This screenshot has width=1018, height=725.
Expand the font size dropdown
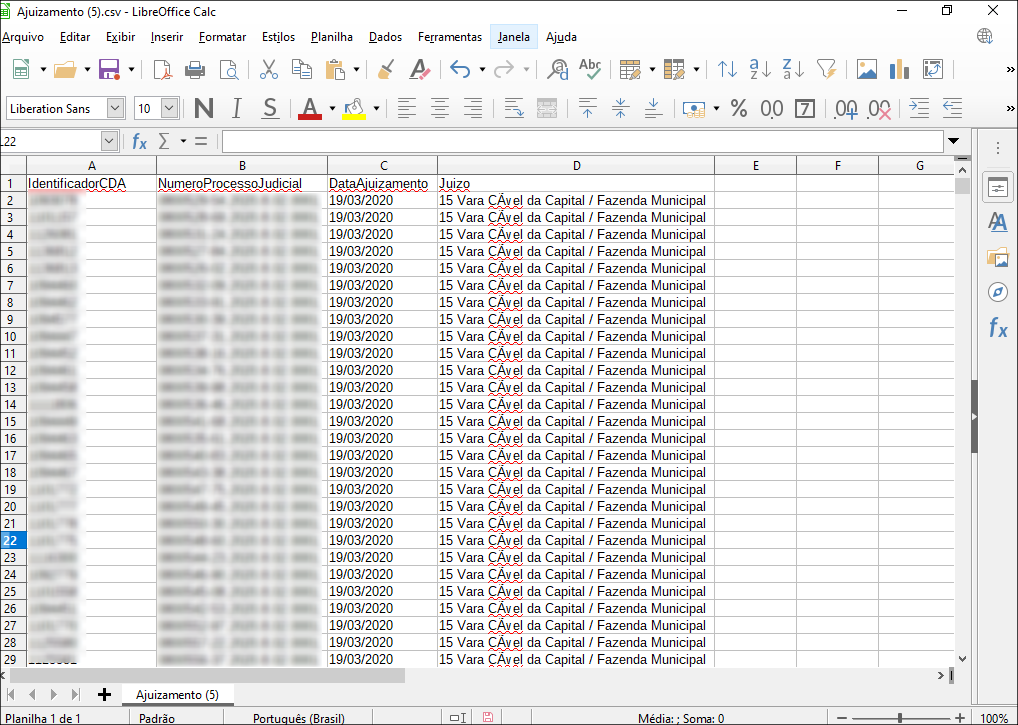click(169, 109)
